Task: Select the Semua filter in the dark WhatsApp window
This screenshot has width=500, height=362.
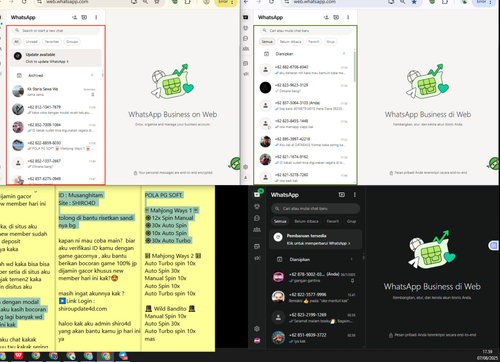Action: pyautogui.click(x=280, y=221)
